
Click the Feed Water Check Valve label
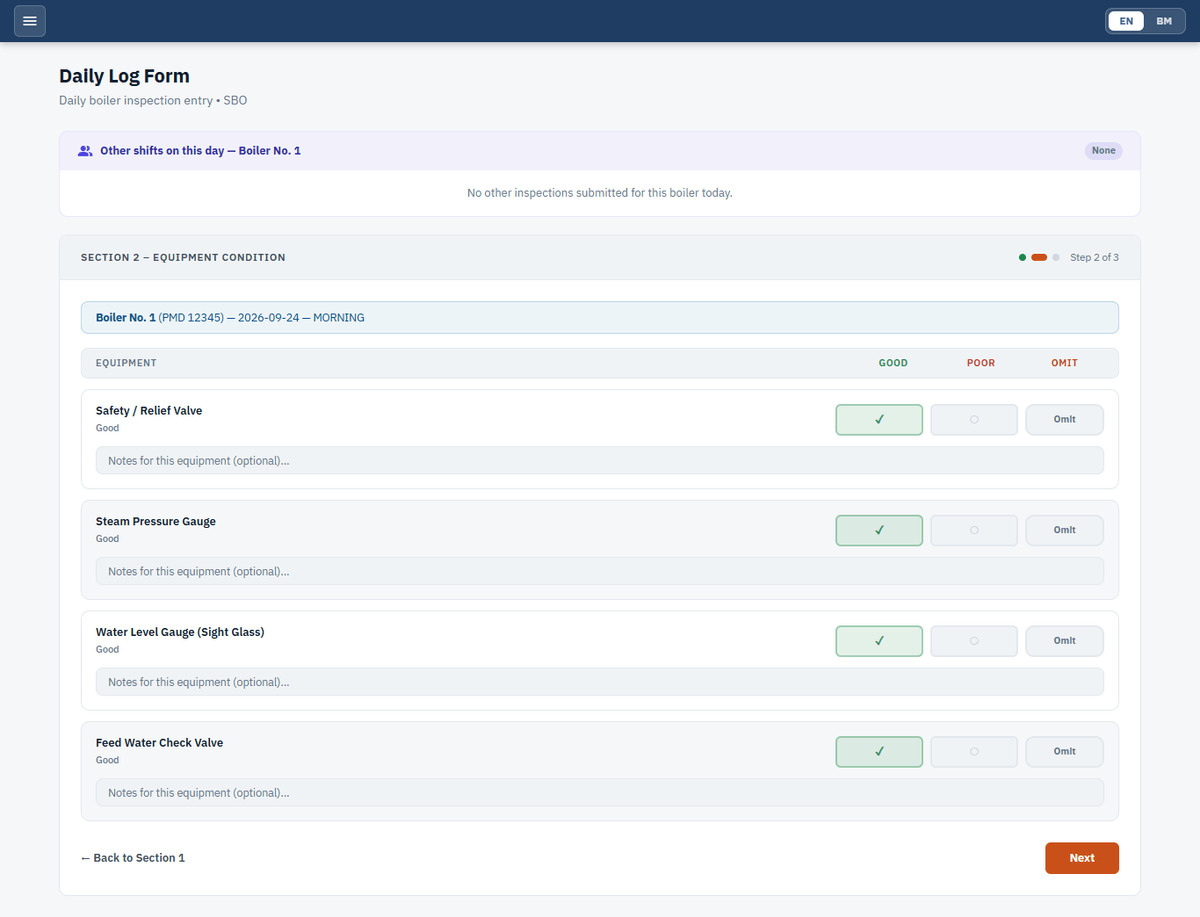coord(160,743)
